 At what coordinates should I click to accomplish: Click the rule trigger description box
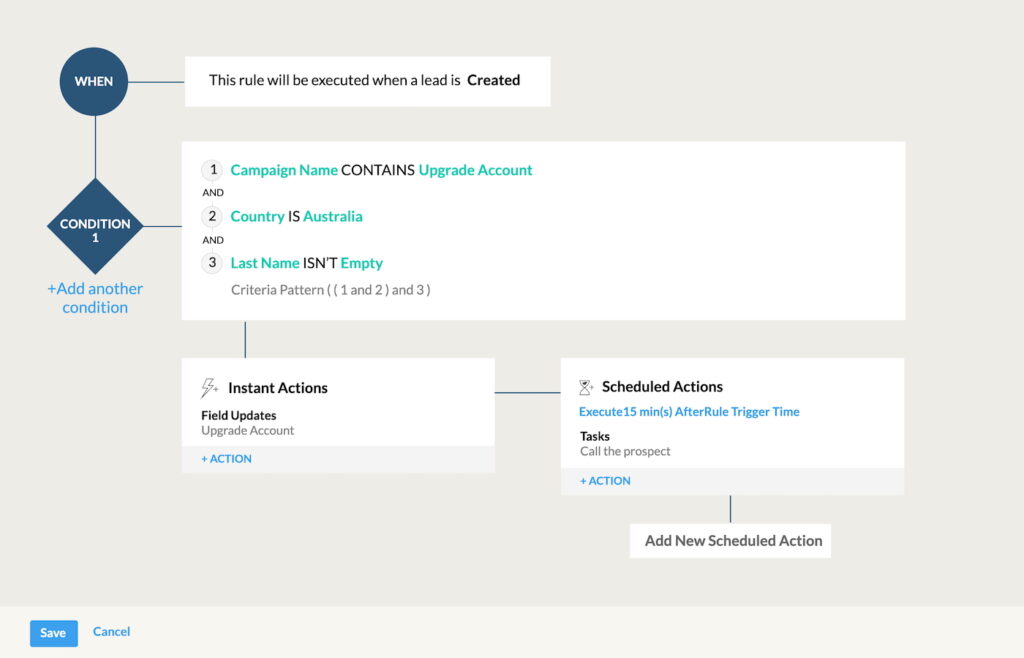[367, 81]
